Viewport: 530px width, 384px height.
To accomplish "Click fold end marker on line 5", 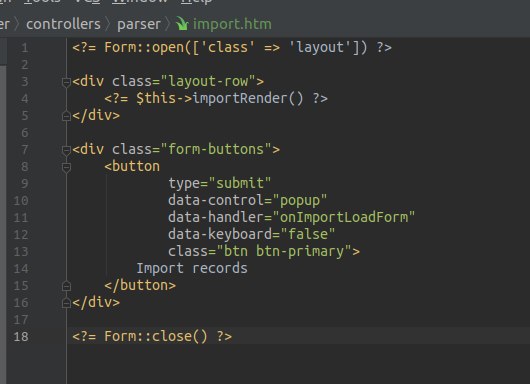I will tap(66, 116).
